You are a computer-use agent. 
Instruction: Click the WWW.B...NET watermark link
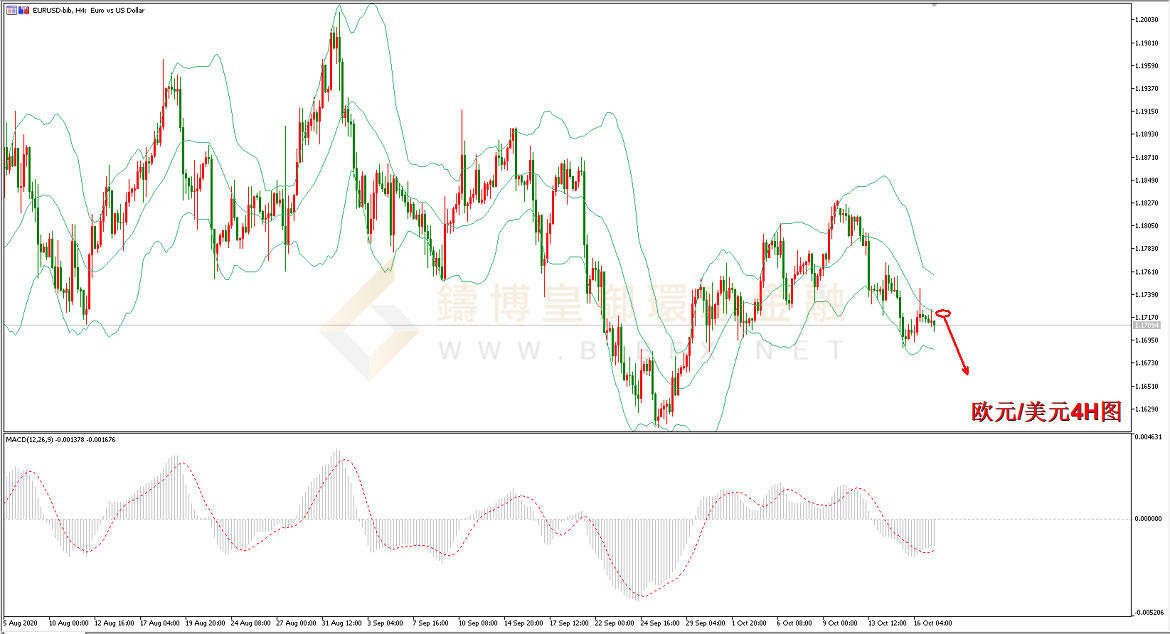click(642, 350)
